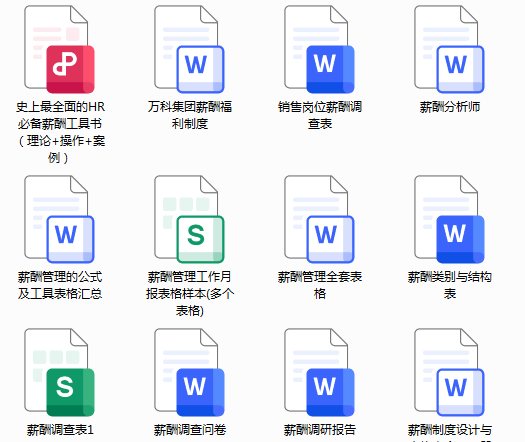Click the 薪酬管理全套表格 filename label
The width and height of the screenshot is (525, 442).
(x=320, y=285)
